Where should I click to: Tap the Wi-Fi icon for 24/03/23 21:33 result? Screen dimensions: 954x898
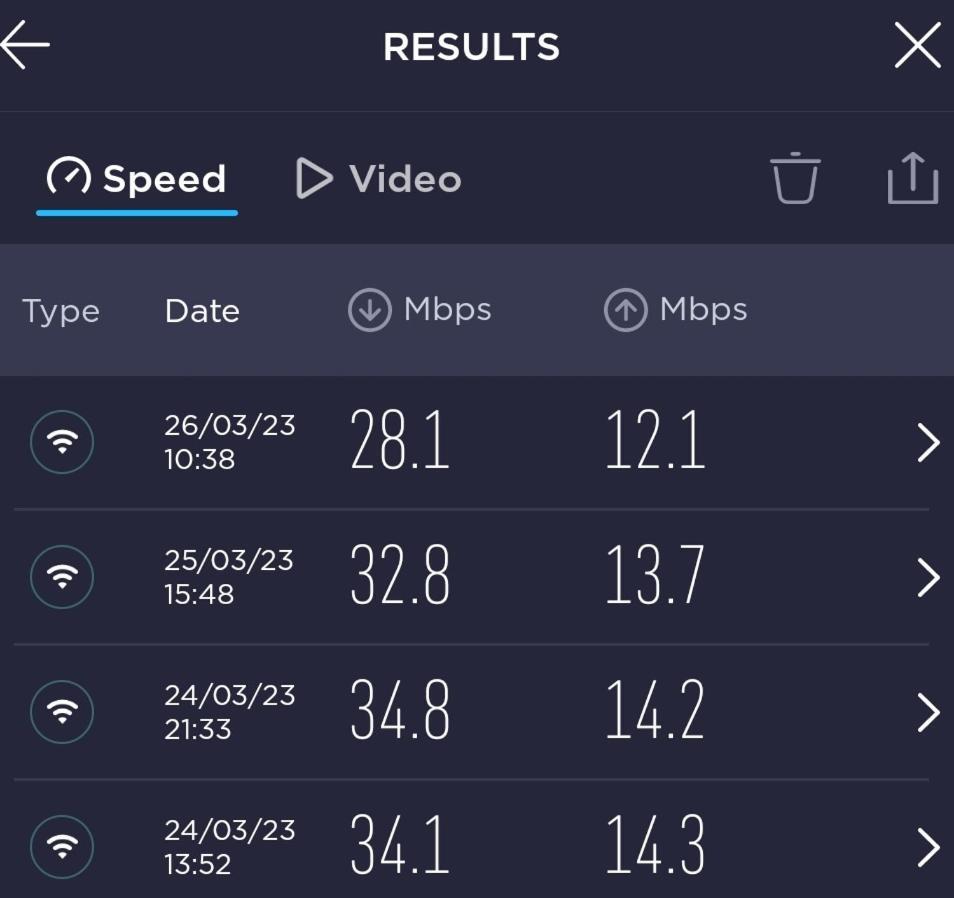[62, 712]
